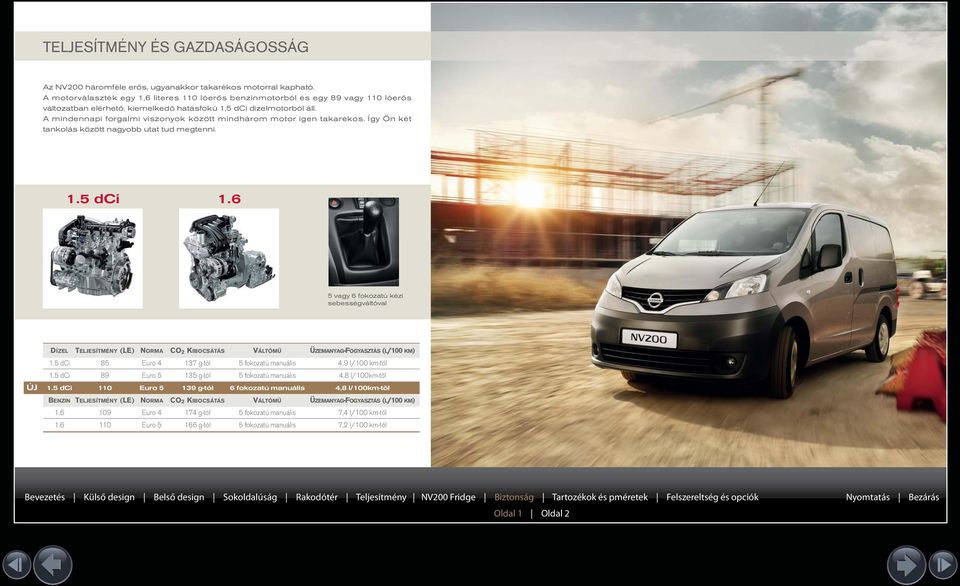
Task: Click the 7,2 l/100 km-től consumption cell
Action: click(362, 425)
